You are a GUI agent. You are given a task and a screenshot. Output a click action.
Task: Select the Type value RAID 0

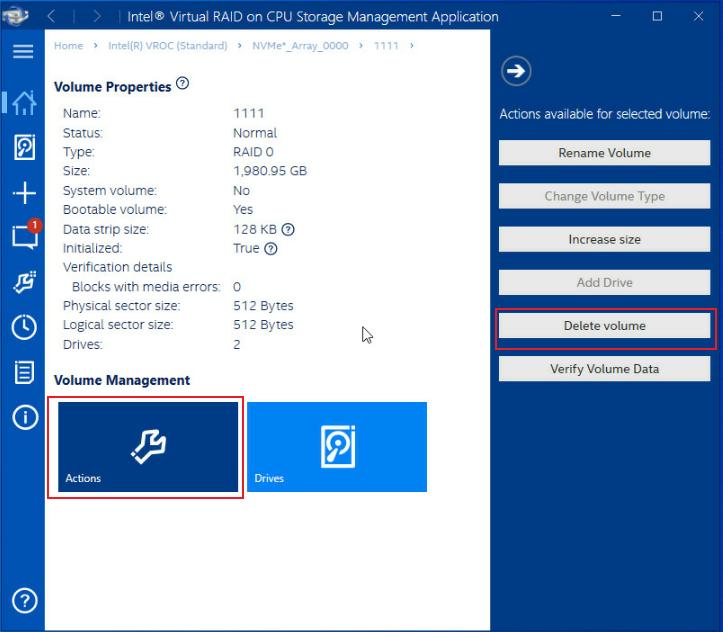(253, 152)
